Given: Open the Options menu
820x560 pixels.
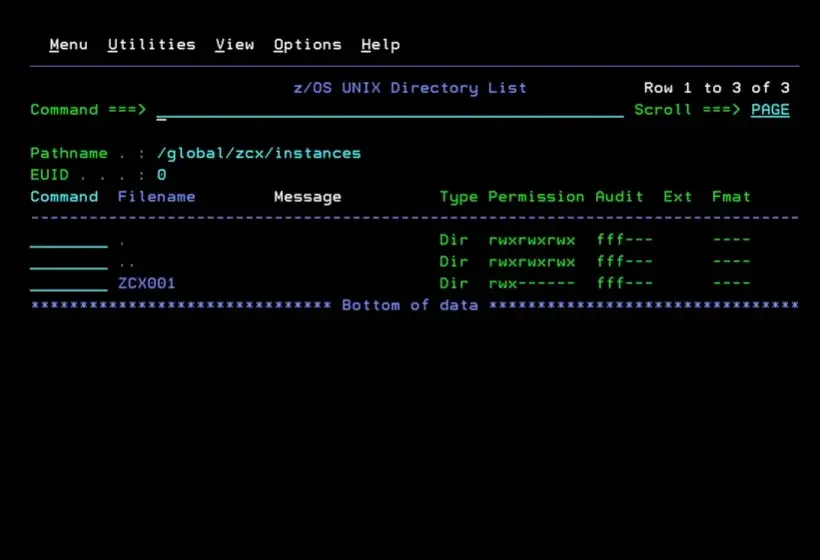Looking at the screenshot, I should [308, 45].
